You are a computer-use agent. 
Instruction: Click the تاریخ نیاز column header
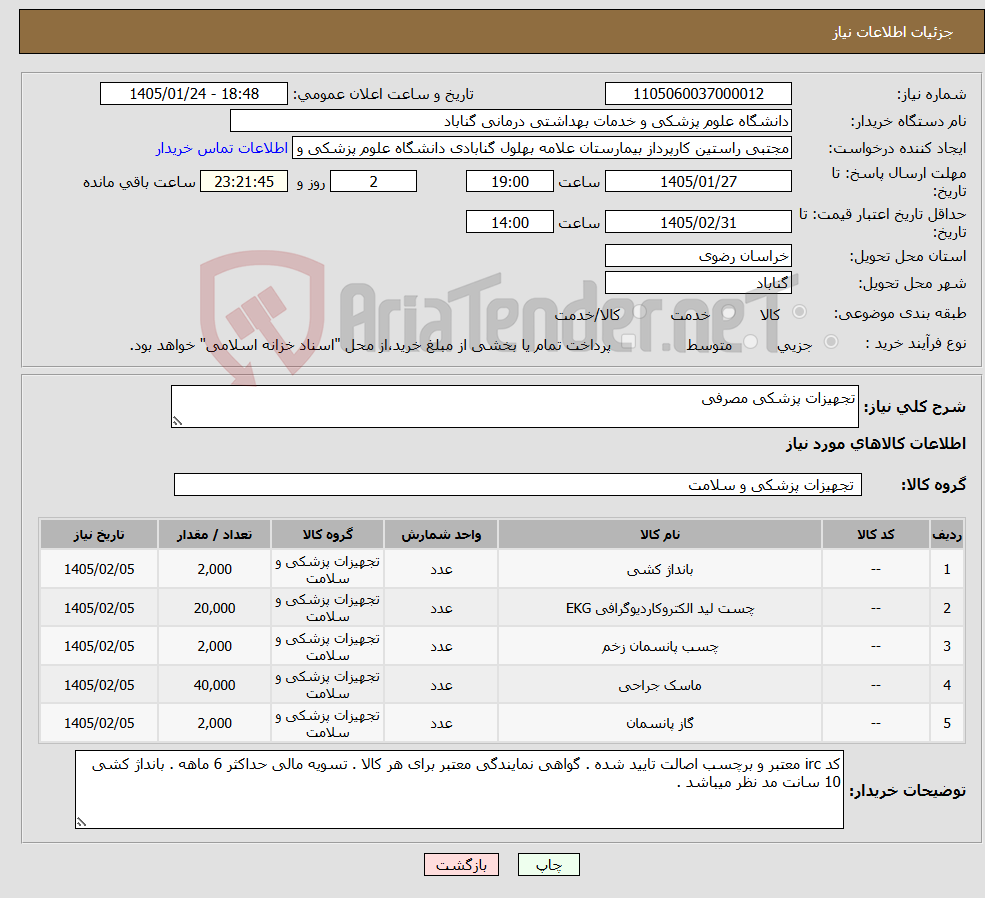pyautogui.click(x=99, y=534)
